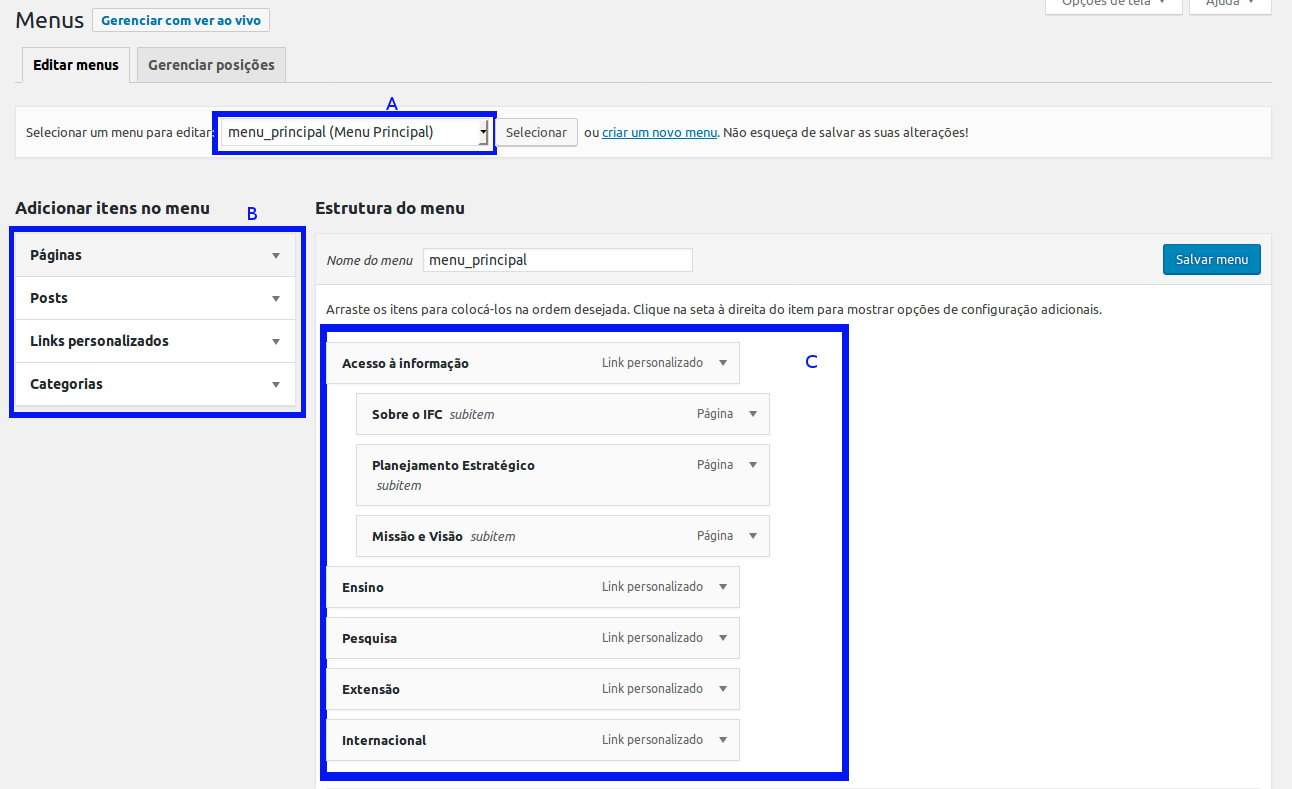Image resolution: width=1292 pixels, height=789 pixels.
Task: Save the menu with Salvar menu
Action: click(x=1211, y=259)
